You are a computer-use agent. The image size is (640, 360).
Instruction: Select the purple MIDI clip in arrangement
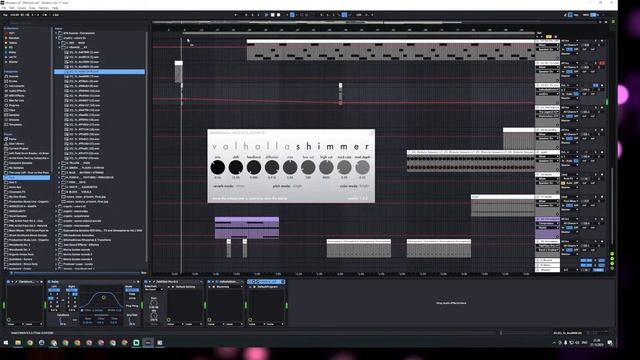(247, 228)
